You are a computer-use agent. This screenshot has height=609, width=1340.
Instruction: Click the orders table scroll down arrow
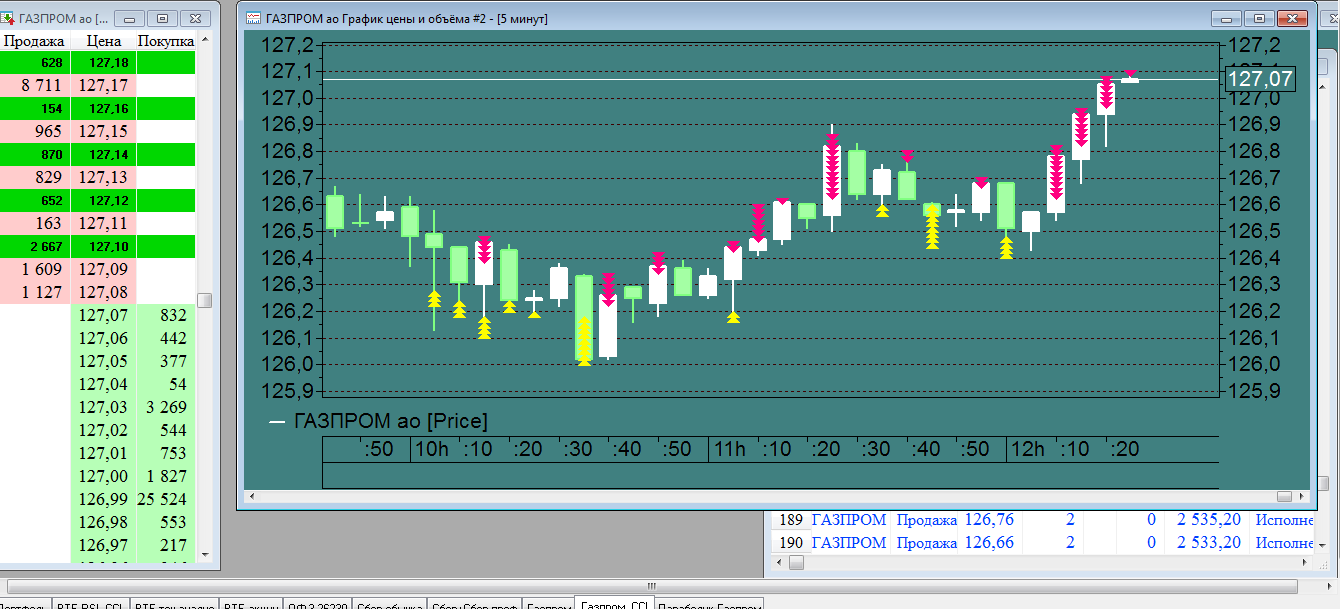(1324, 545)
